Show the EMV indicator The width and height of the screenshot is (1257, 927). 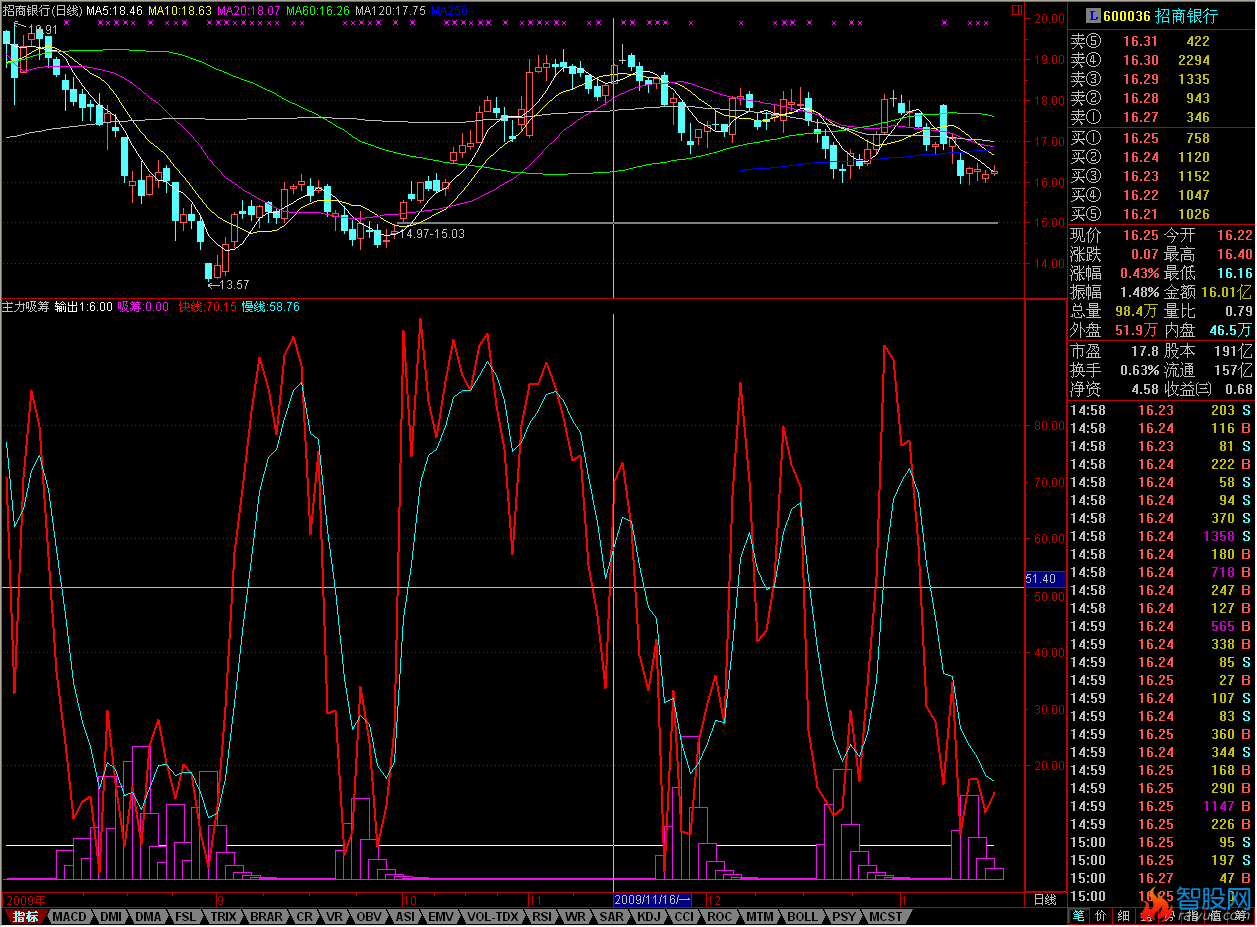[441, 916]
